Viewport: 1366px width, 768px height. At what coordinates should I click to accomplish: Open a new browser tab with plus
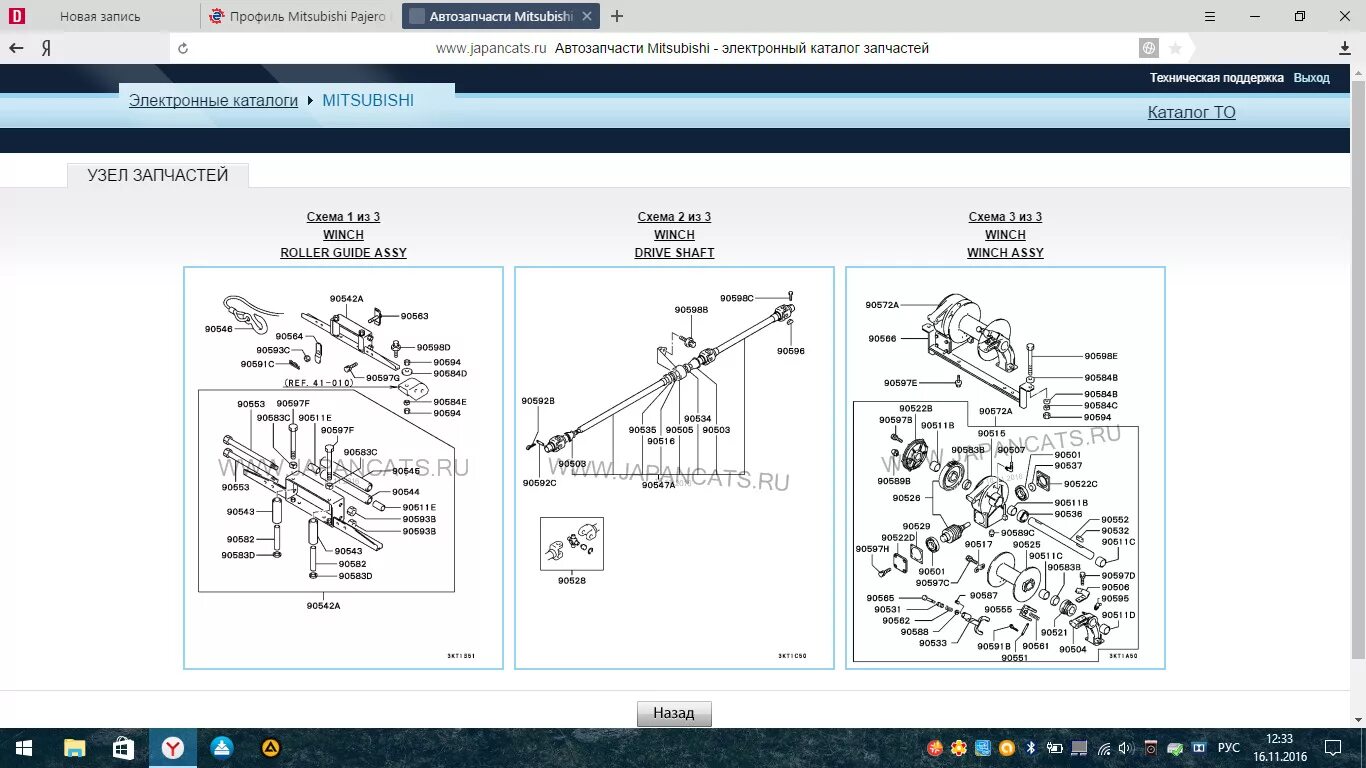coord(617,16)
